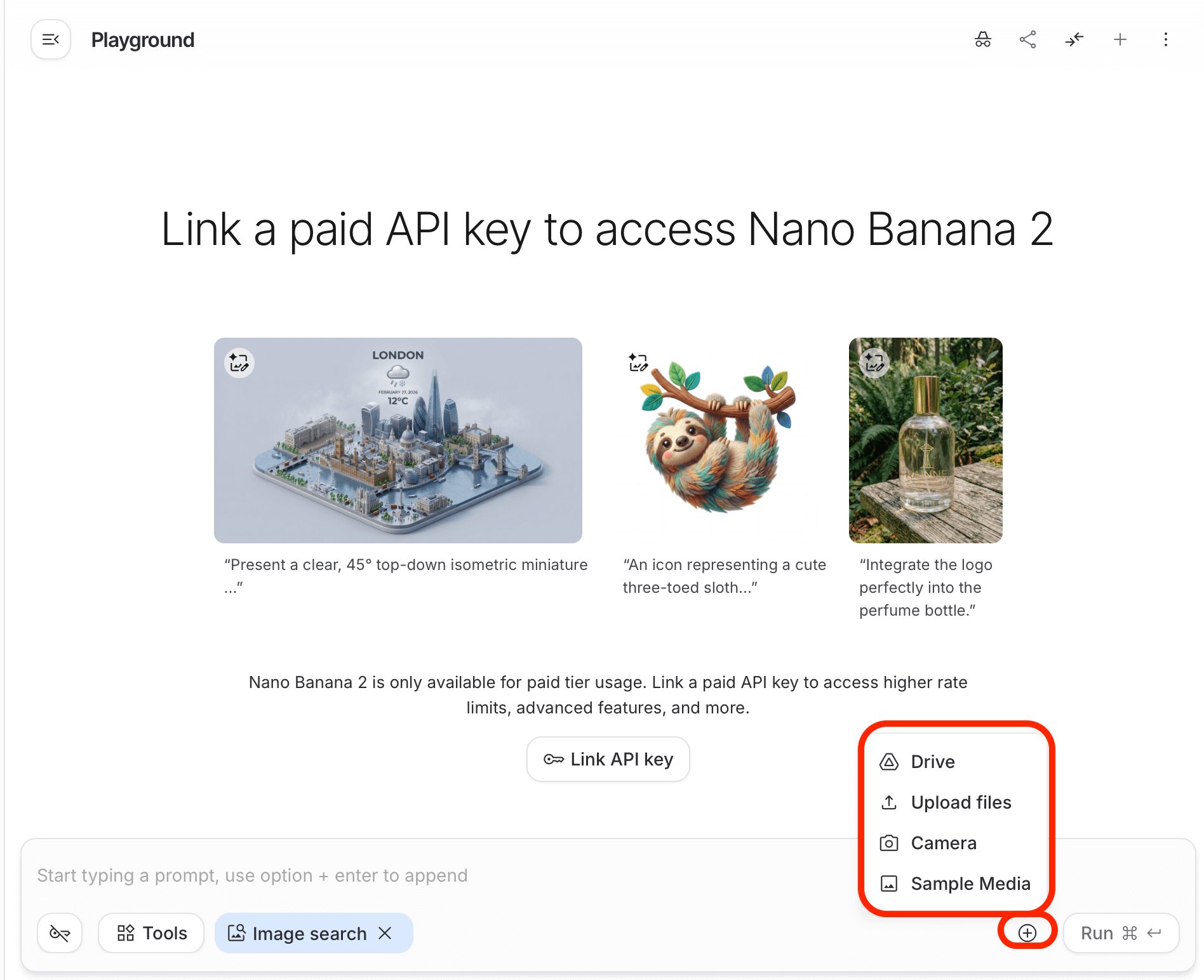Image resolution: width=1204 pixels, height=980 pixels.
Task: Select Camera in the attachment menu
Action: (943, 843)
